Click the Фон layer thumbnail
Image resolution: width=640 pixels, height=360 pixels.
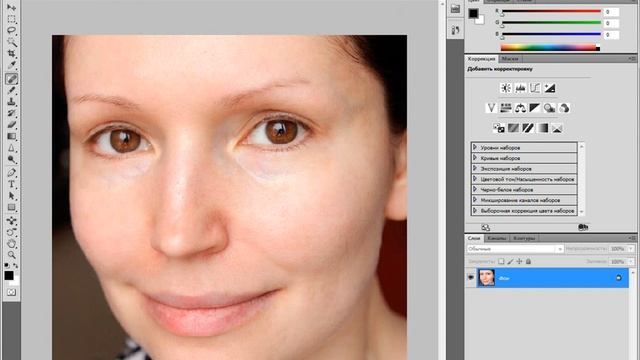click(486, 278)
